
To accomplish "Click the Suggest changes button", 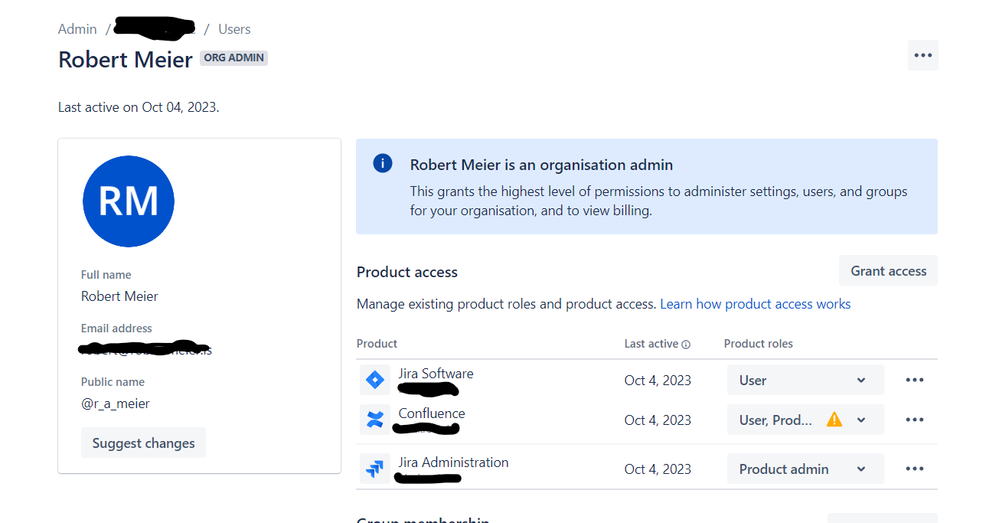I will (x=143, y=443).
